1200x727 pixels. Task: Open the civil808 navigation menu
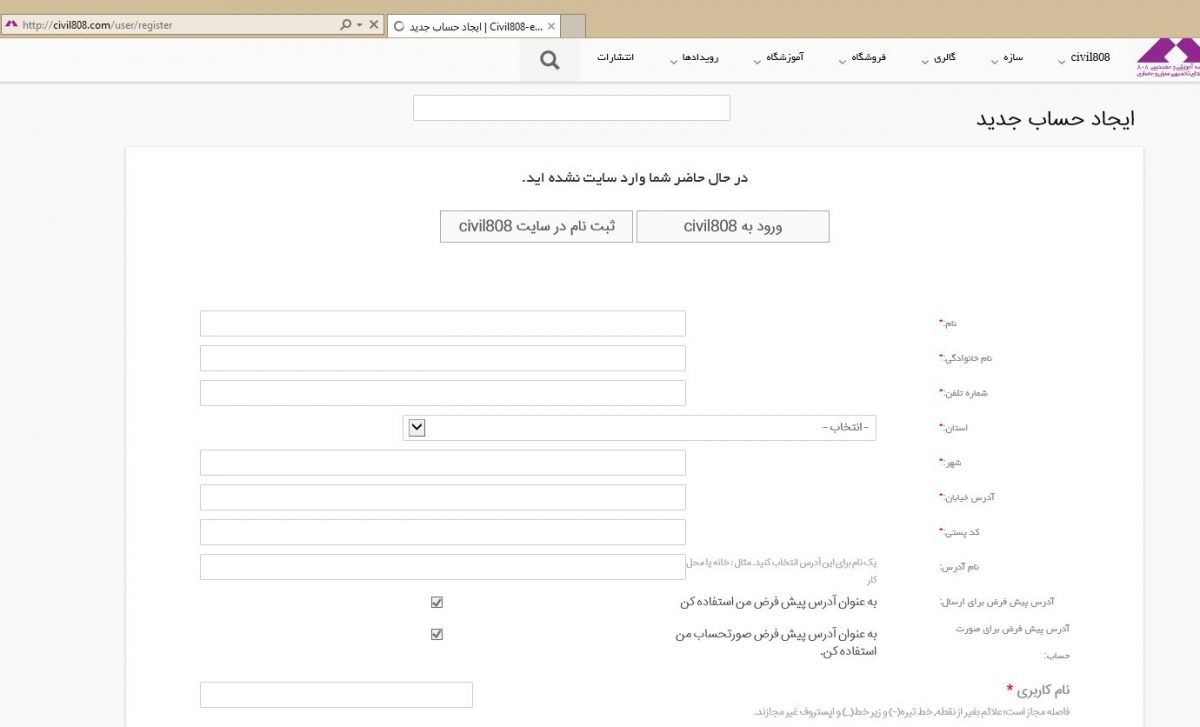(1090, 57)
